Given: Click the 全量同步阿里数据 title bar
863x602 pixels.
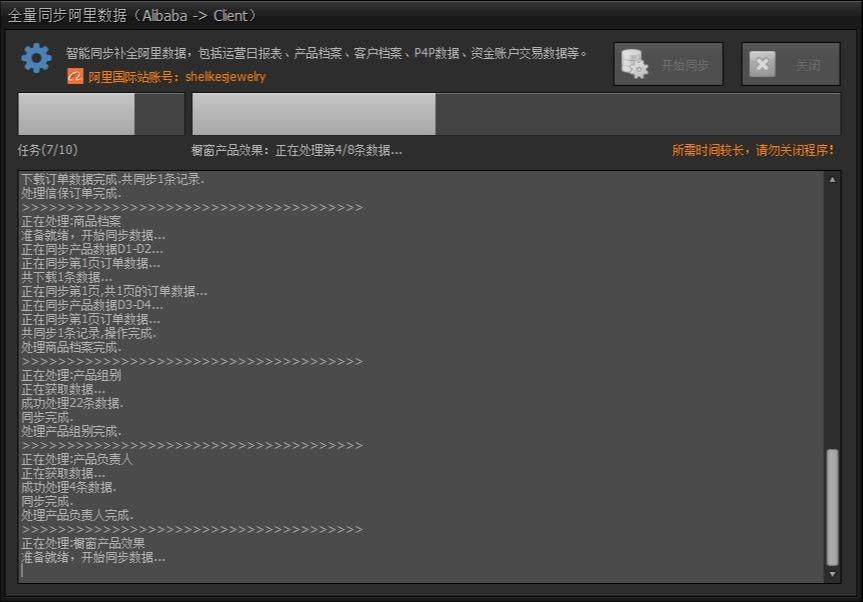Looking at the screenshot, I should tap(430, 14).
